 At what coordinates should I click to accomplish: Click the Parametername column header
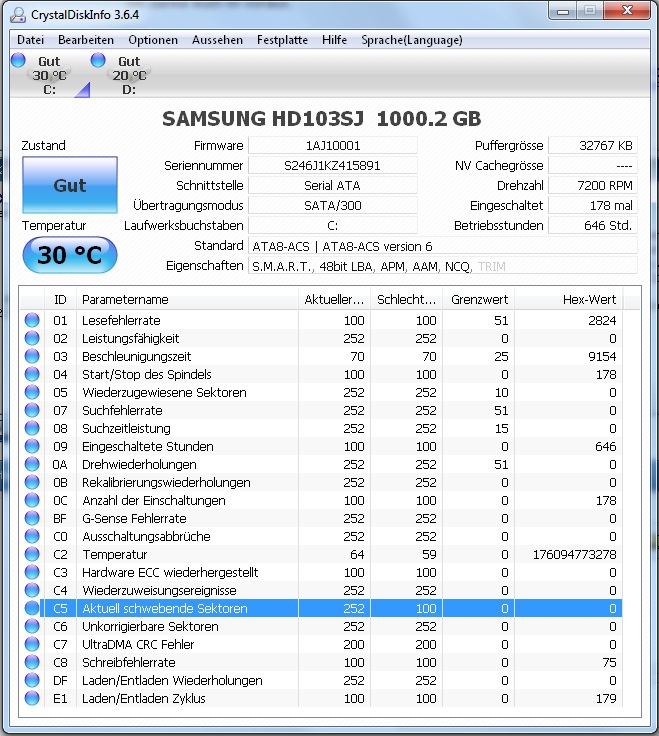point(187,299)
